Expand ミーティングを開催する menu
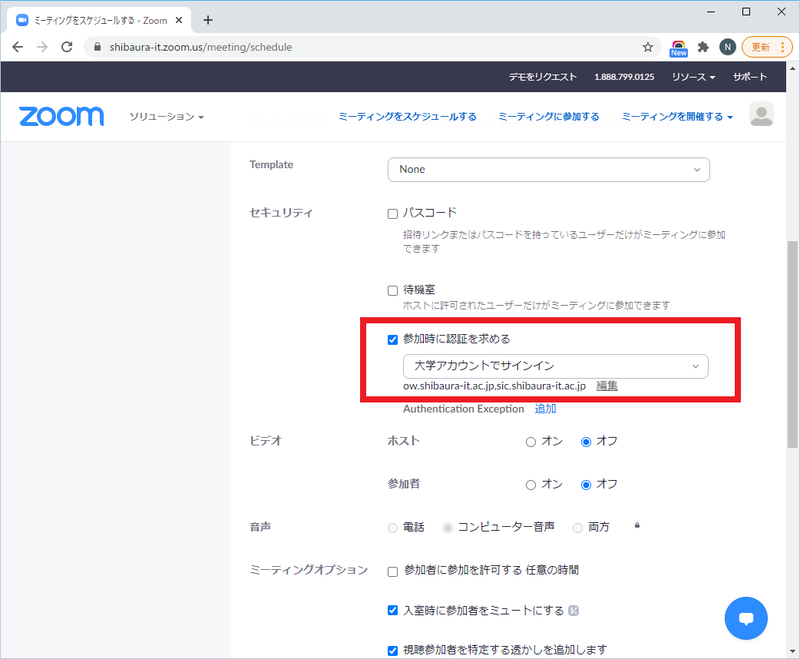Viewport: 800px width, 659px height. (677, 117)
